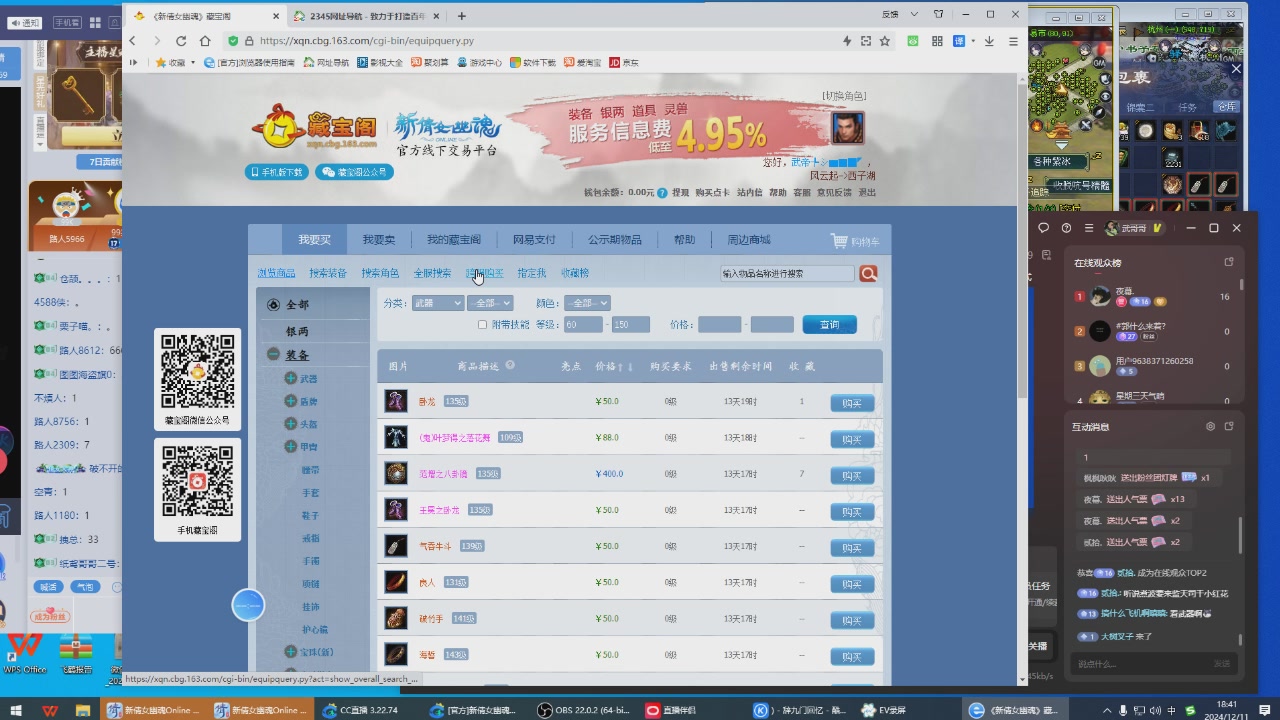Click the 藏宝阁公众号 button
1280x720 pixels.
click(354, 172)
